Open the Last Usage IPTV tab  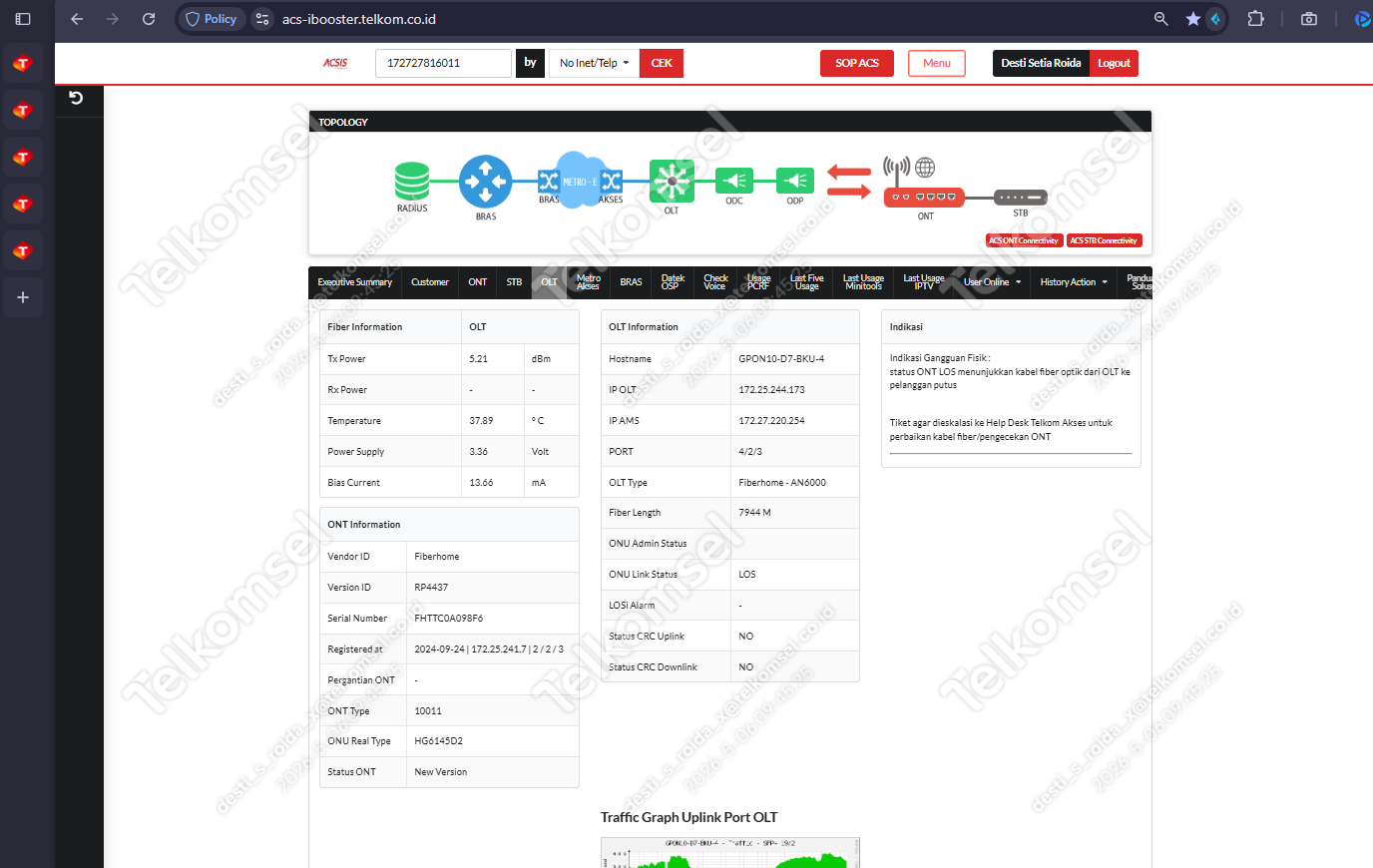(x=924, y=282)
